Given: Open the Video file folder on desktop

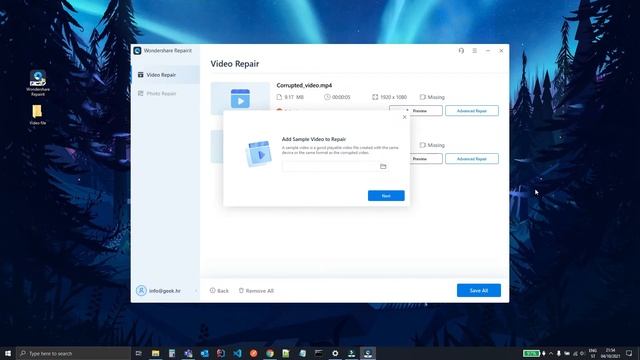Looking at the screenshot, I should 37,115.
